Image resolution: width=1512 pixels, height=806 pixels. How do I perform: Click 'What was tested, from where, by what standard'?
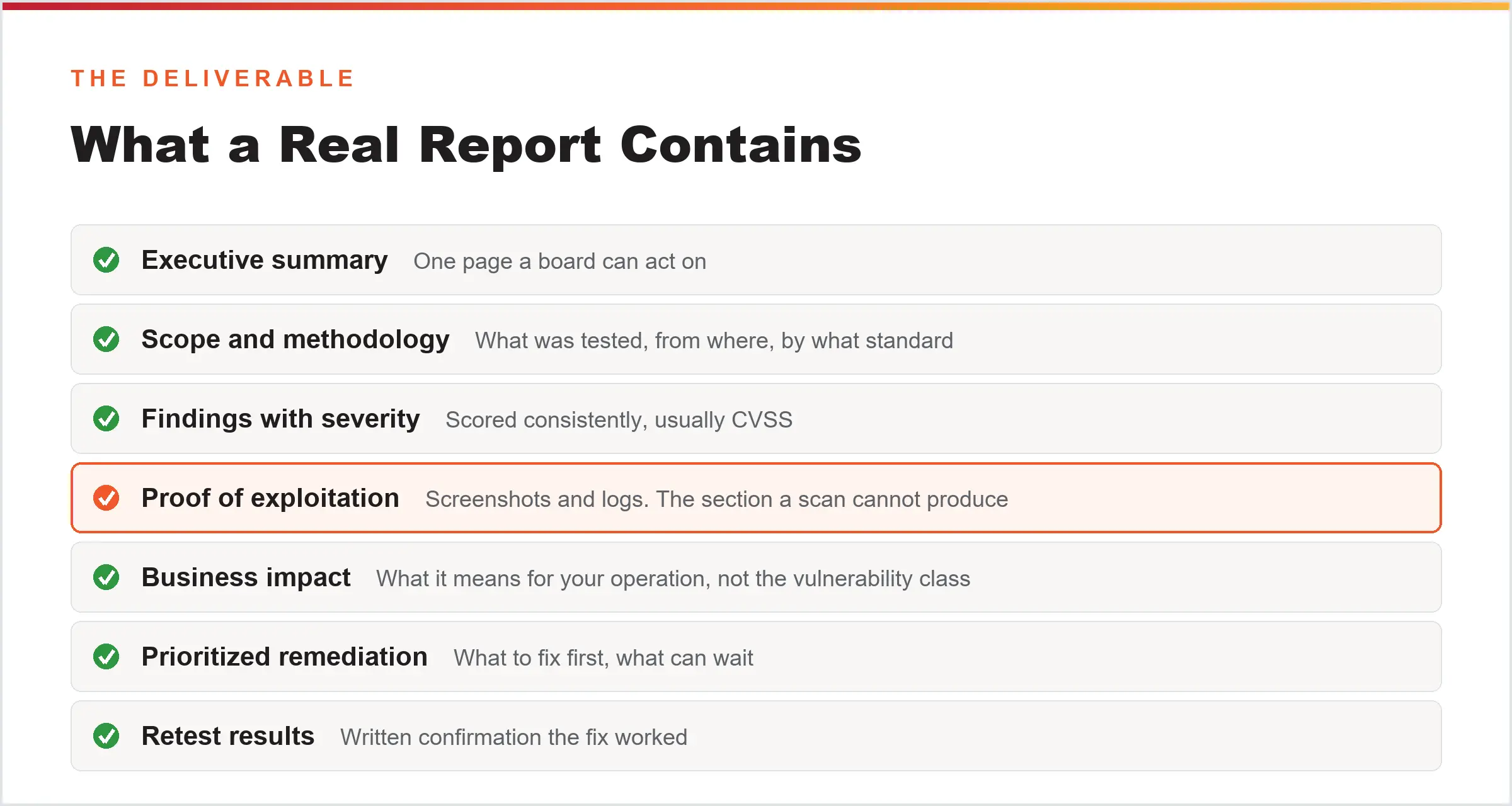[x=714, y=341]
